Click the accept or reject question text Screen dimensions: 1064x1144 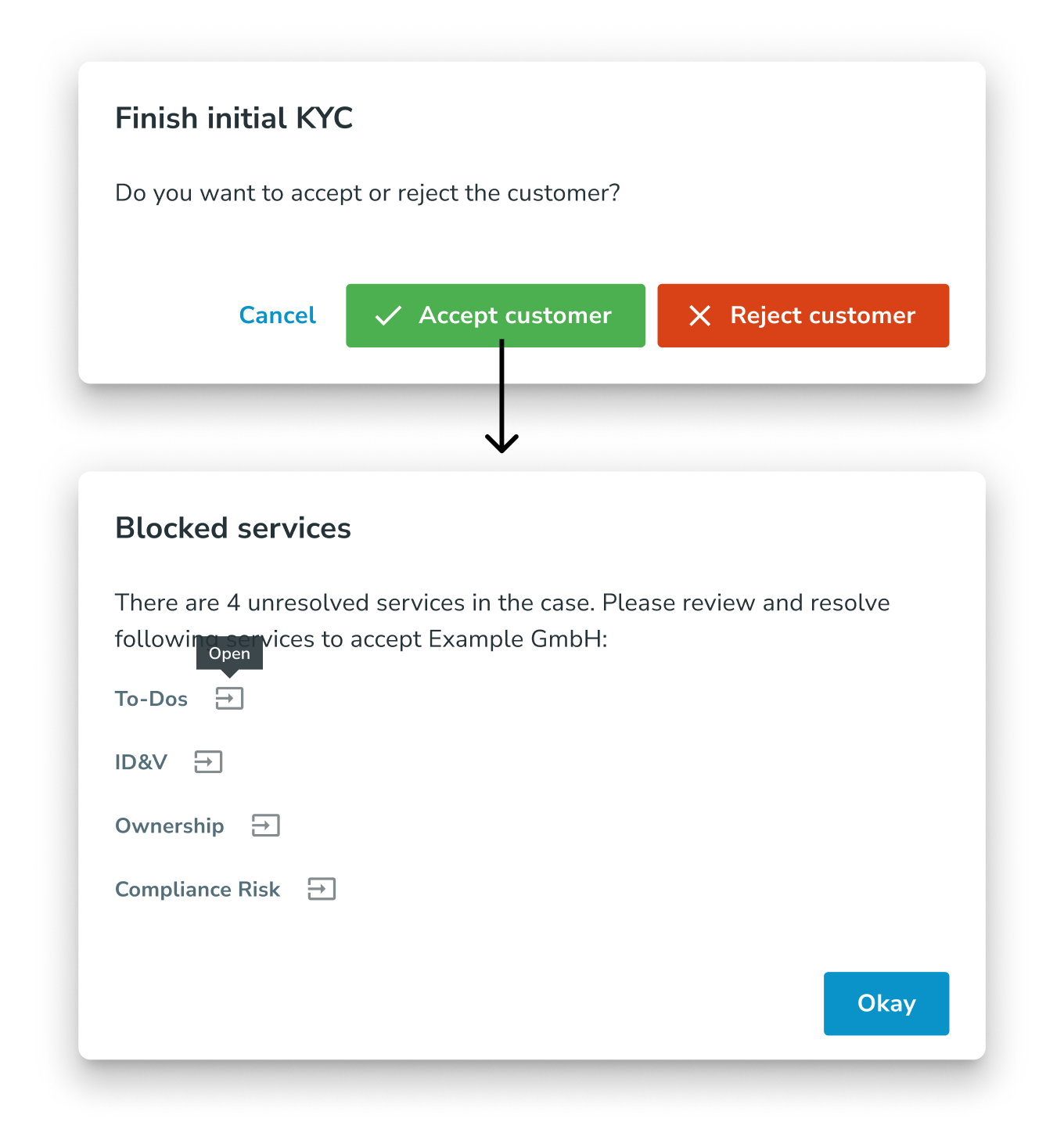coord(367,192)
